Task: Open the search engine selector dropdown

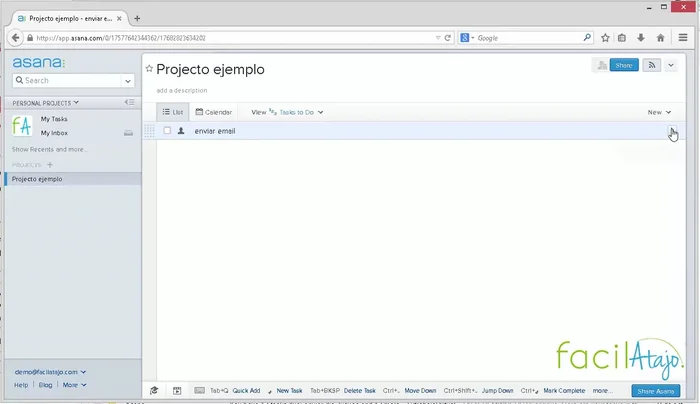Action: point(467,38)
